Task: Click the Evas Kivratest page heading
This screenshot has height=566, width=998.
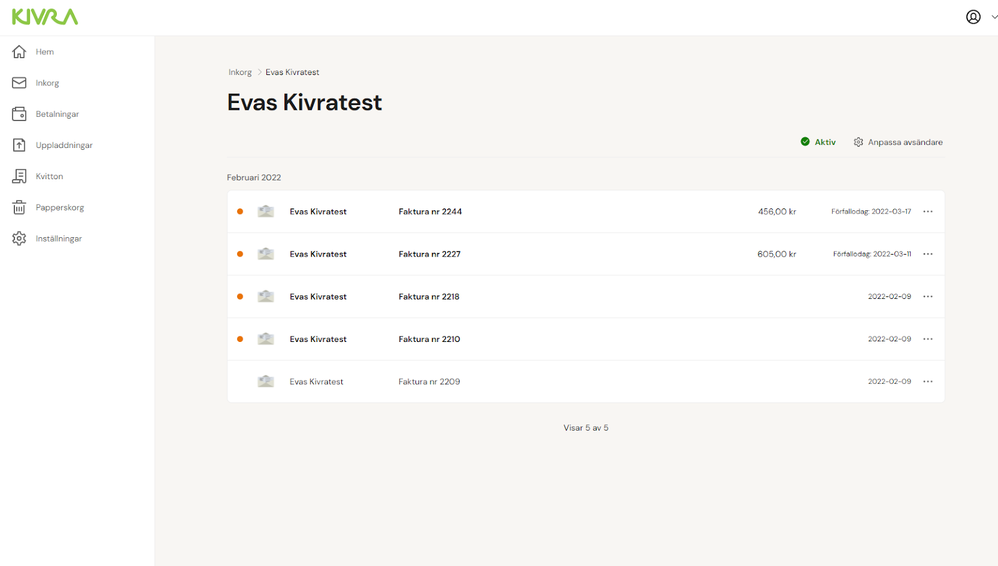Action: click(304, 103)
